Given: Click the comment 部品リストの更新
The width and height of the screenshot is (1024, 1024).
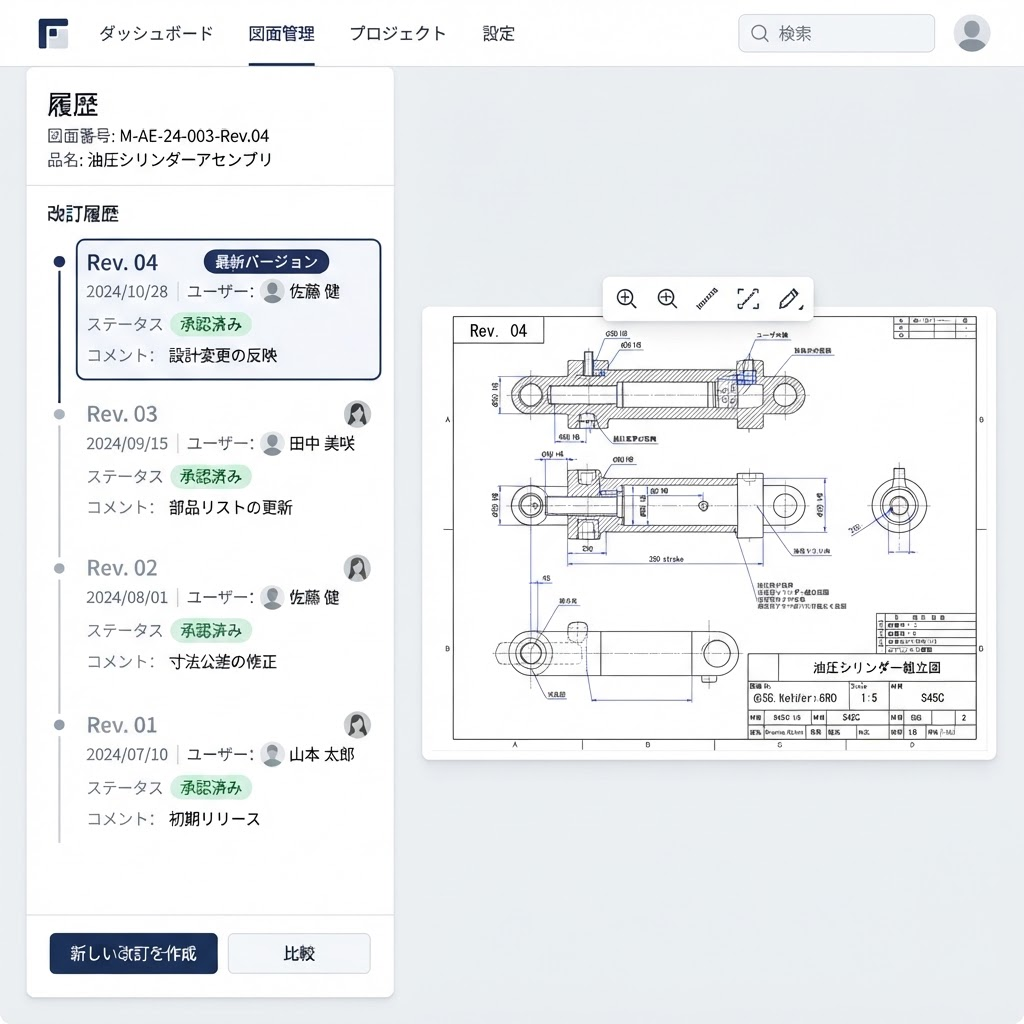Looking at the screenshot, I should [231, 507].
